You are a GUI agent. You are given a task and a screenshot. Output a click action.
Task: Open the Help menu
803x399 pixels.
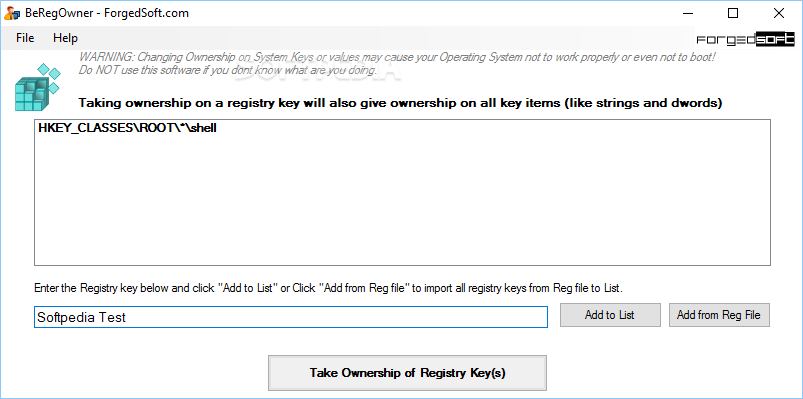(66, 38)
